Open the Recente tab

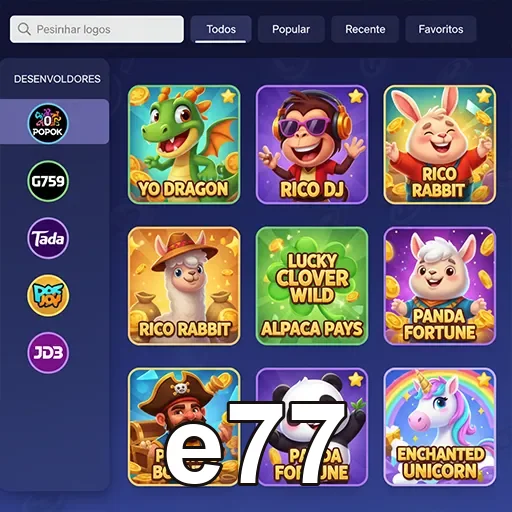[365, 29]
